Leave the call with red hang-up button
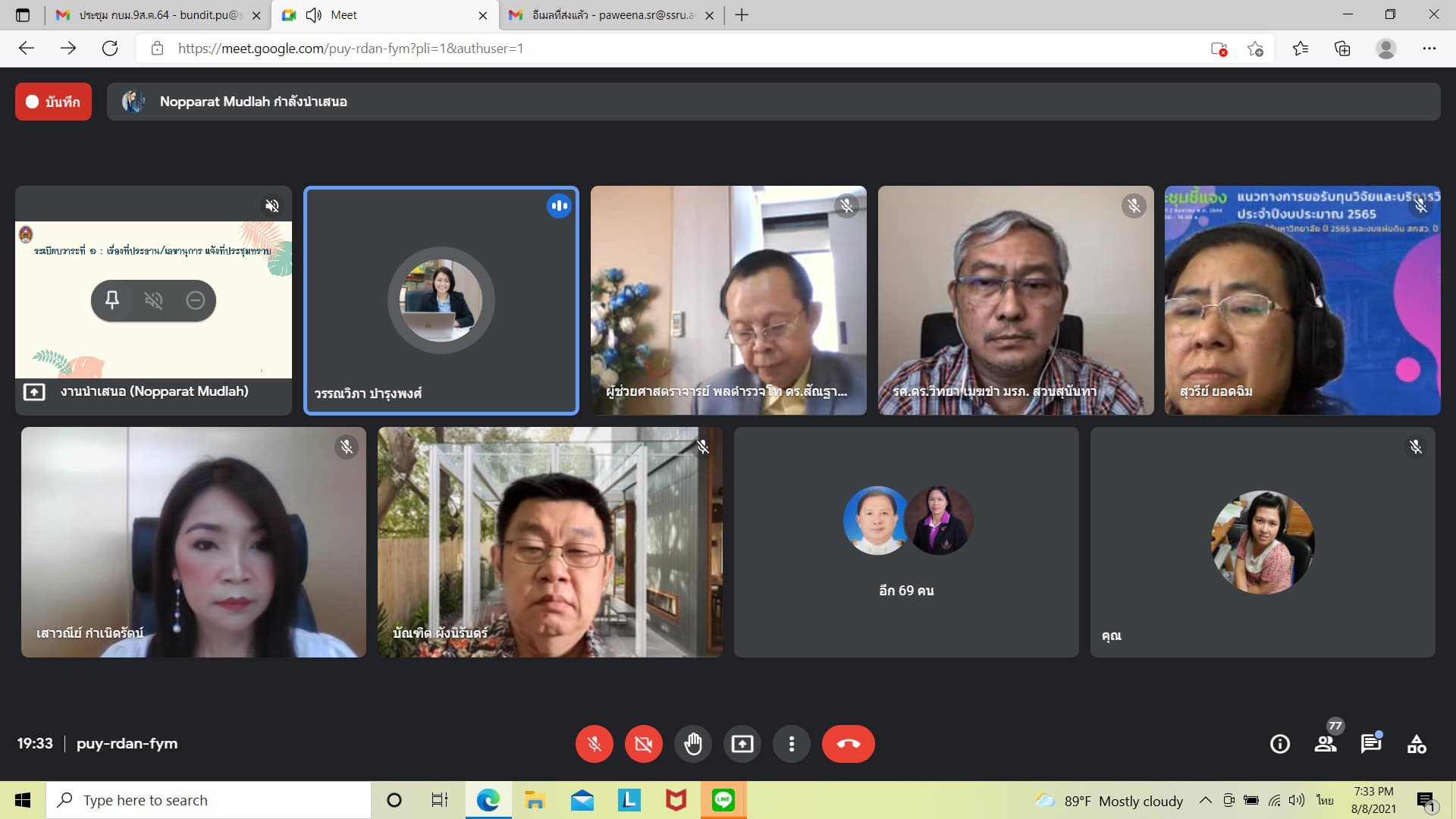 pos(848,744)
